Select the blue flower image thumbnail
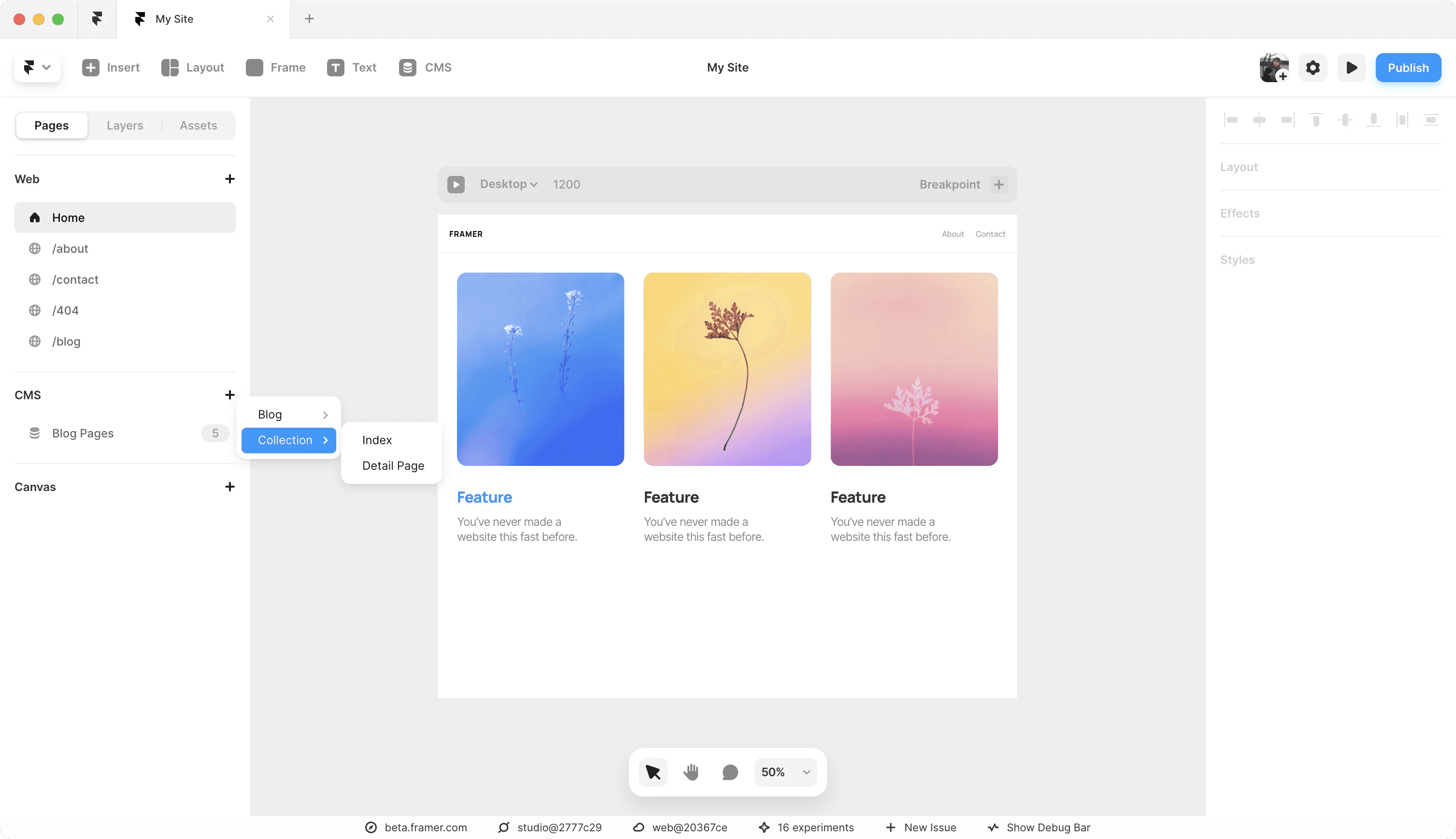Image resolution: width=1456 pixels, height=839 pixels. coord(540,369)
